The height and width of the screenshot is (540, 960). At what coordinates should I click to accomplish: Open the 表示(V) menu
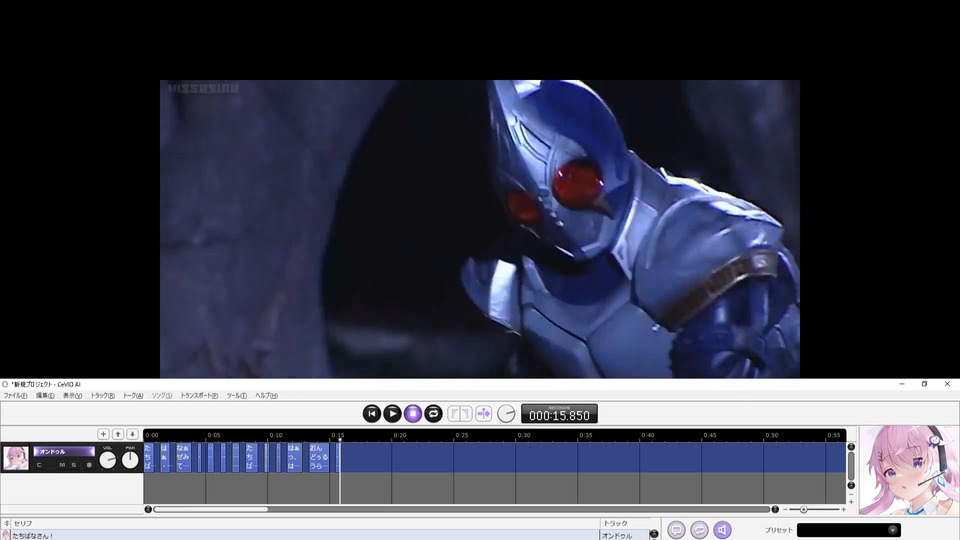[72, 396]
